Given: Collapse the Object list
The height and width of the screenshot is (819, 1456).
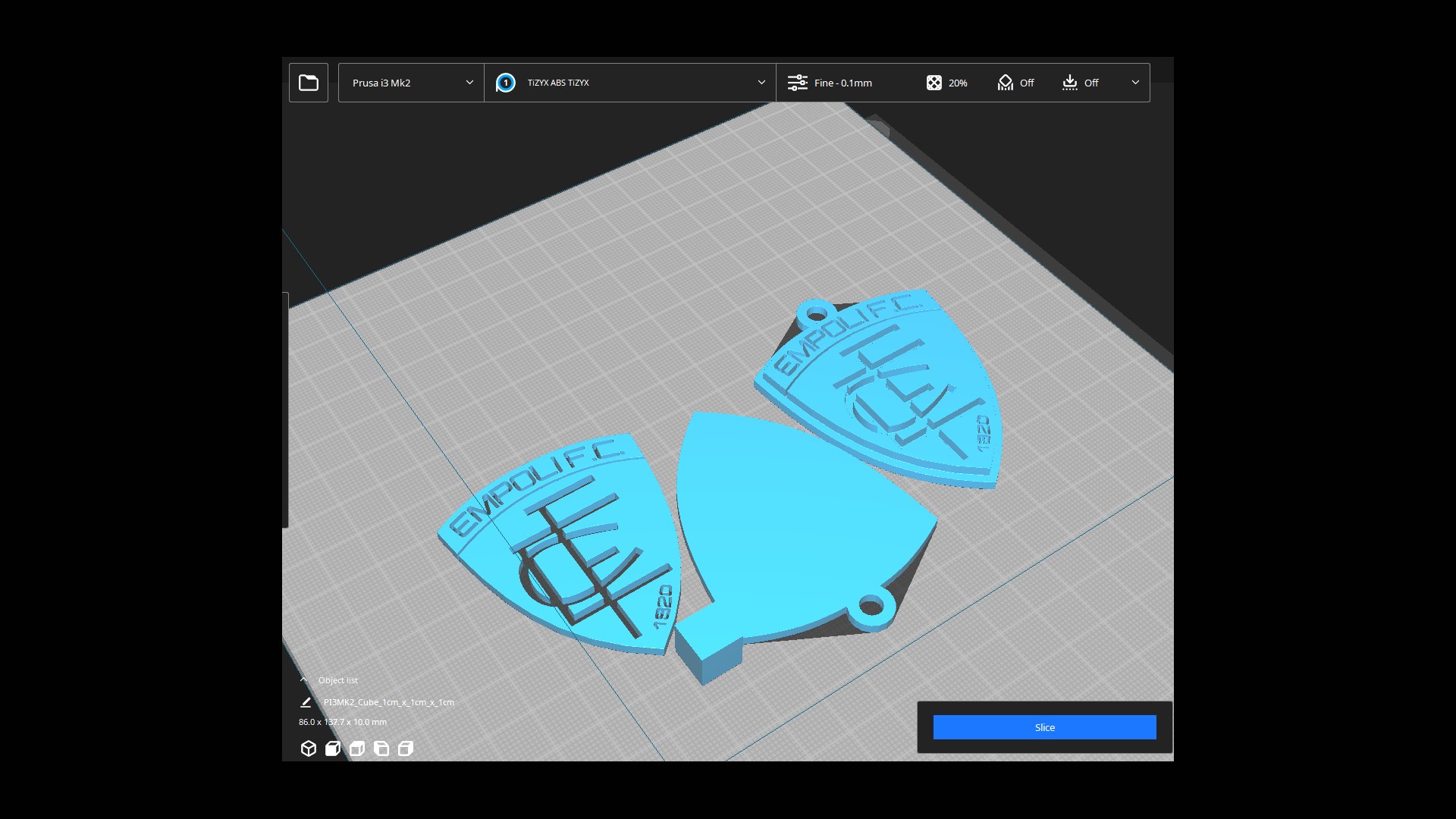Looking at the screenshot, I should [304, 680].
